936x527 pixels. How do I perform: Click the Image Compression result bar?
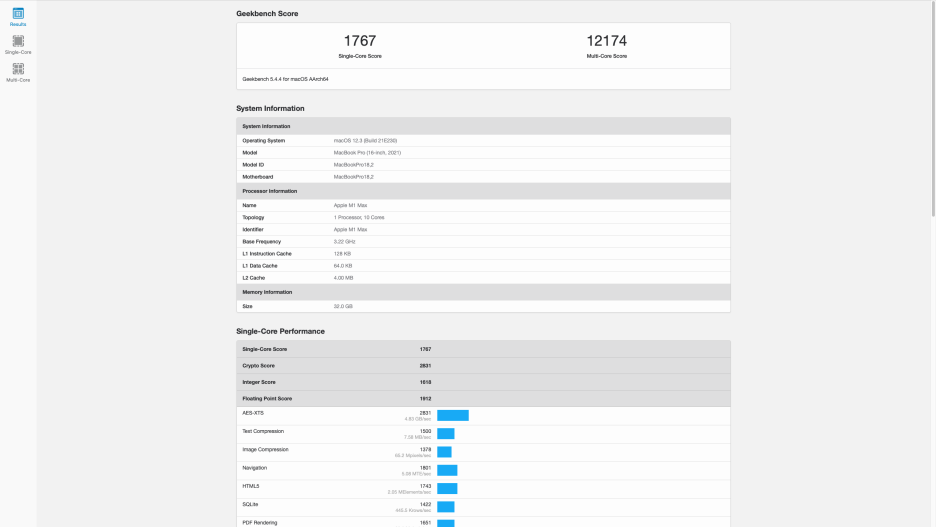pos(444,452)
